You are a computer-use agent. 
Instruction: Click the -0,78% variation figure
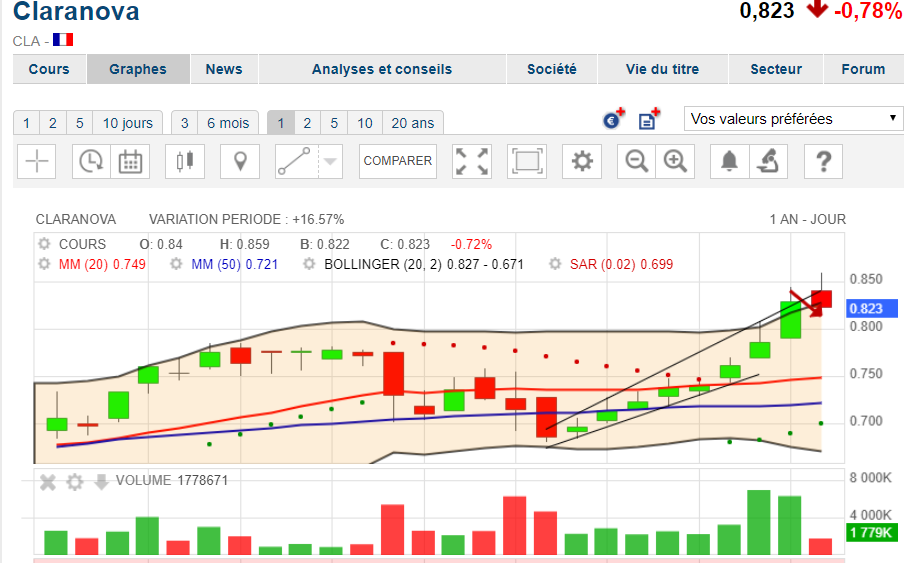(868, 11)
